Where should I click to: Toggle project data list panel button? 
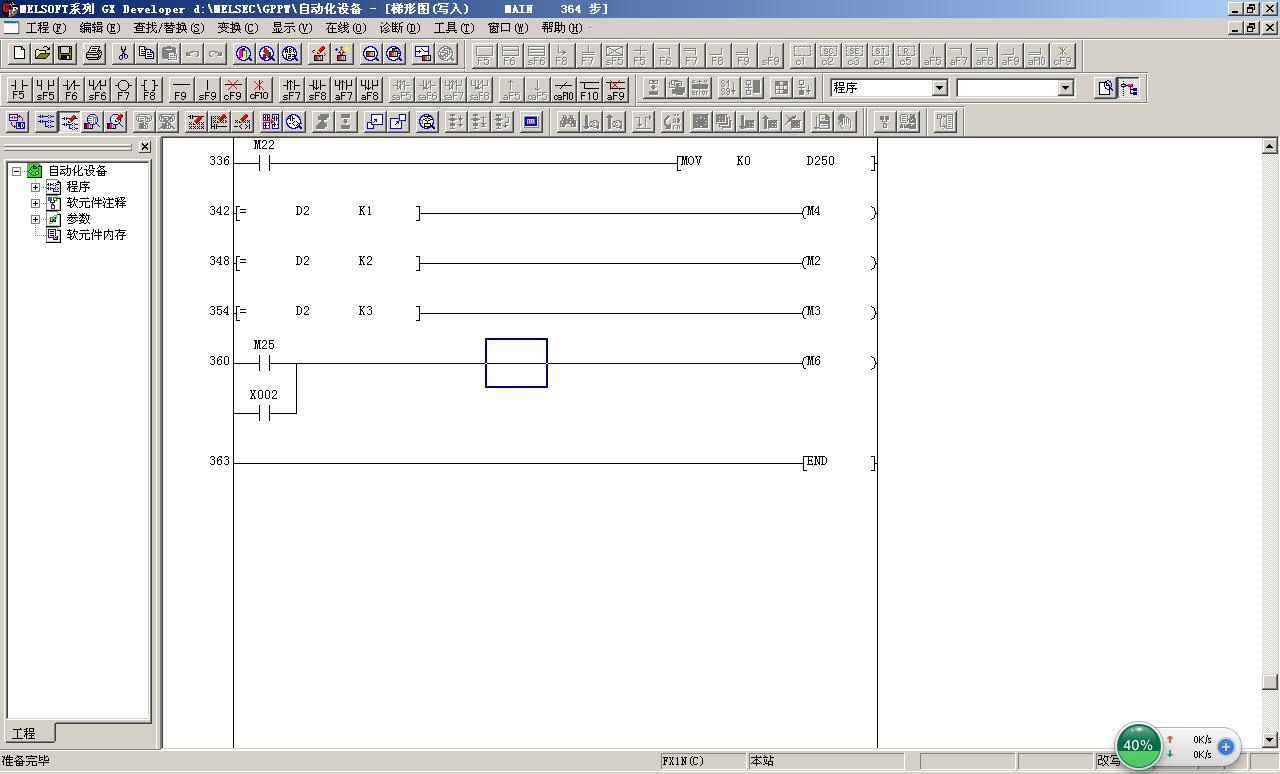1129,88
